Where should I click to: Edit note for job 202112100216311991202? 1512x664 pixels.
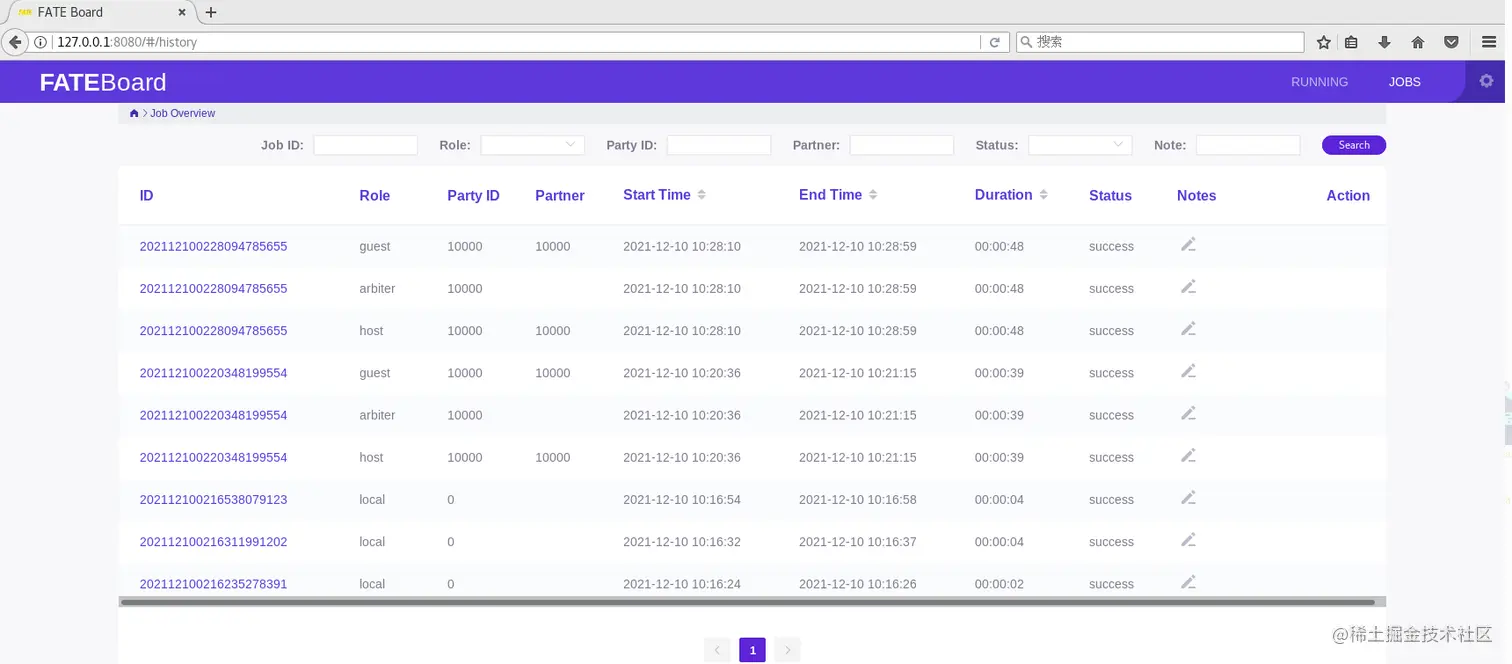point(1188,540)
